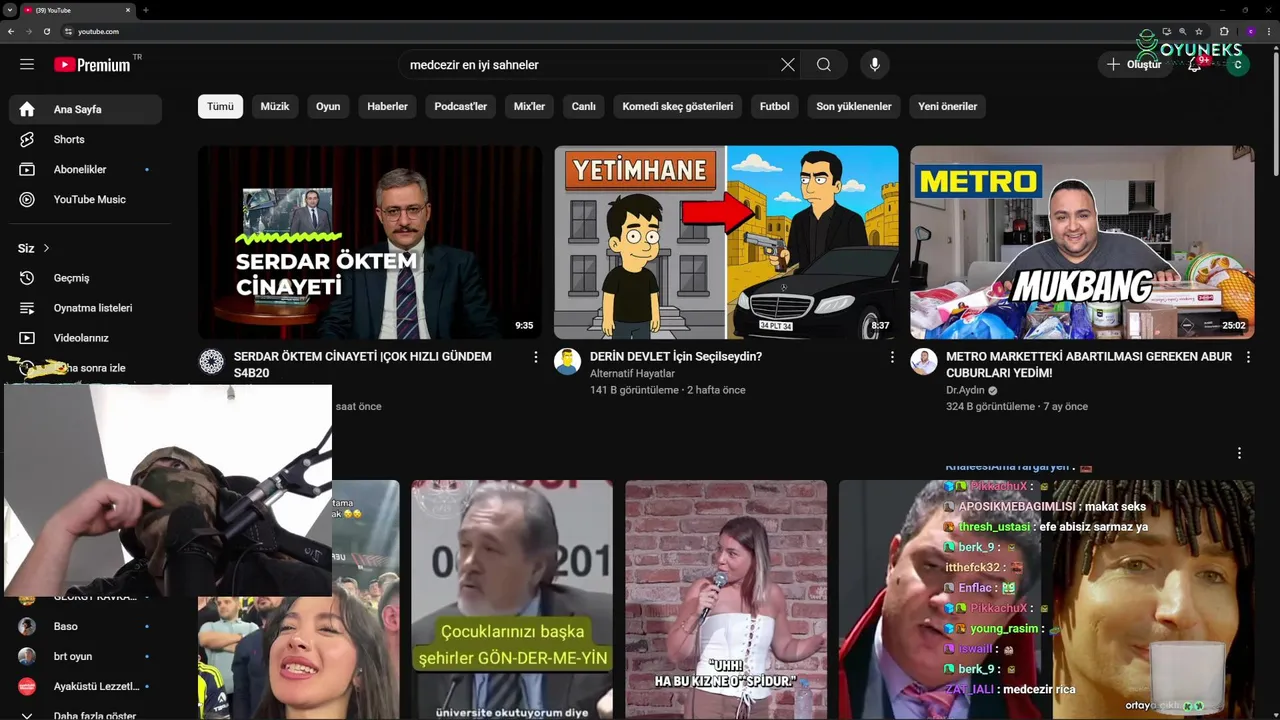This screenshot has width=1280, height=720.
Task: Select the Oyun filter chip
Action: click(328, 106)
